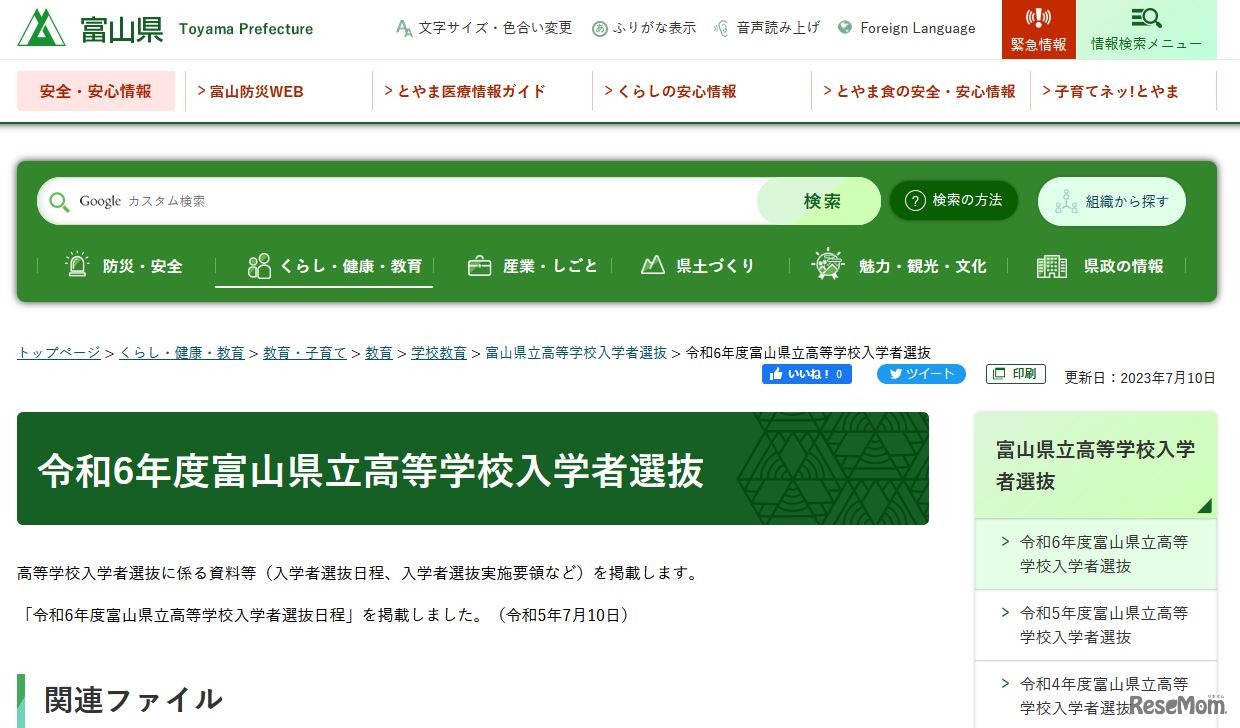Open the 緊急情報 emergency information panel
The height and width of the screenshot is (728, 1240).
[1038, 28]
